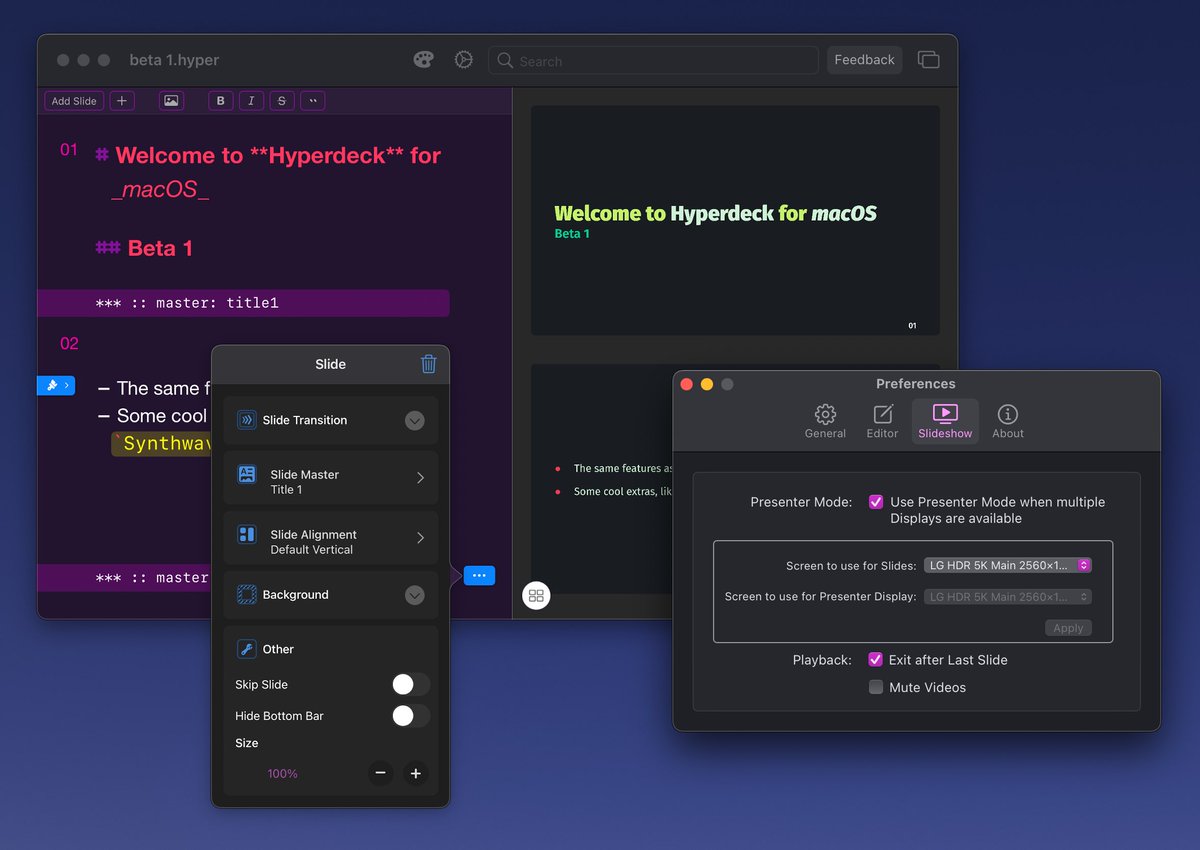Minimize the Preferences window
The image size is (1200, 850).
click(707, 384)
